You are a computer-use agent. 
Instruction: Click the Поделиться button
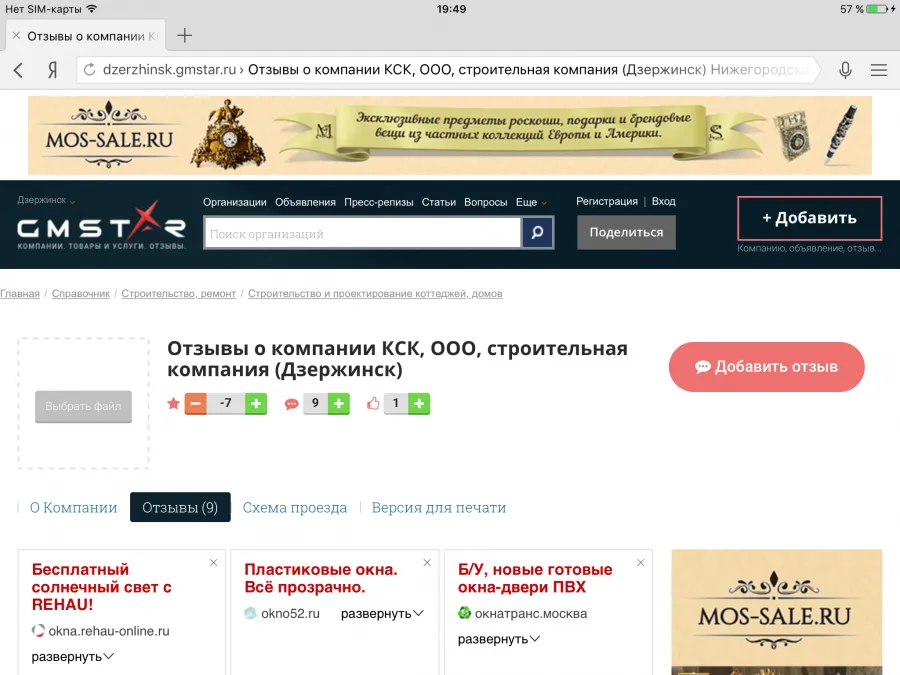[626, 232]
